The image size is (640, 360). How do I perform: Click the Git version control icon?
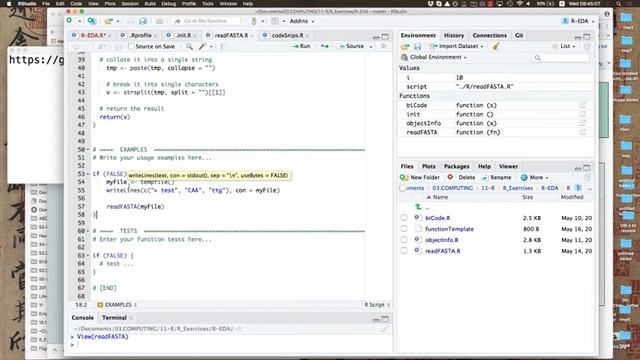click(x=254, y=21)
